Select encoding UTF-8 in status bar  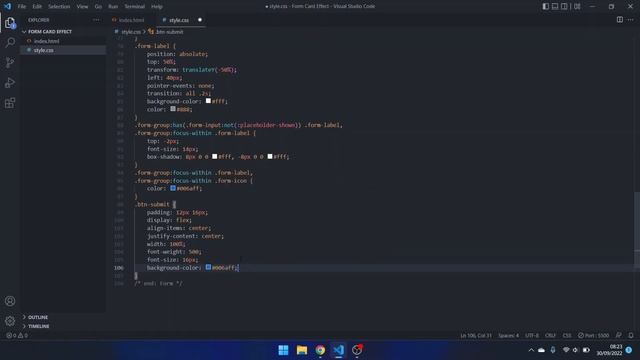(x=531, y=335)
